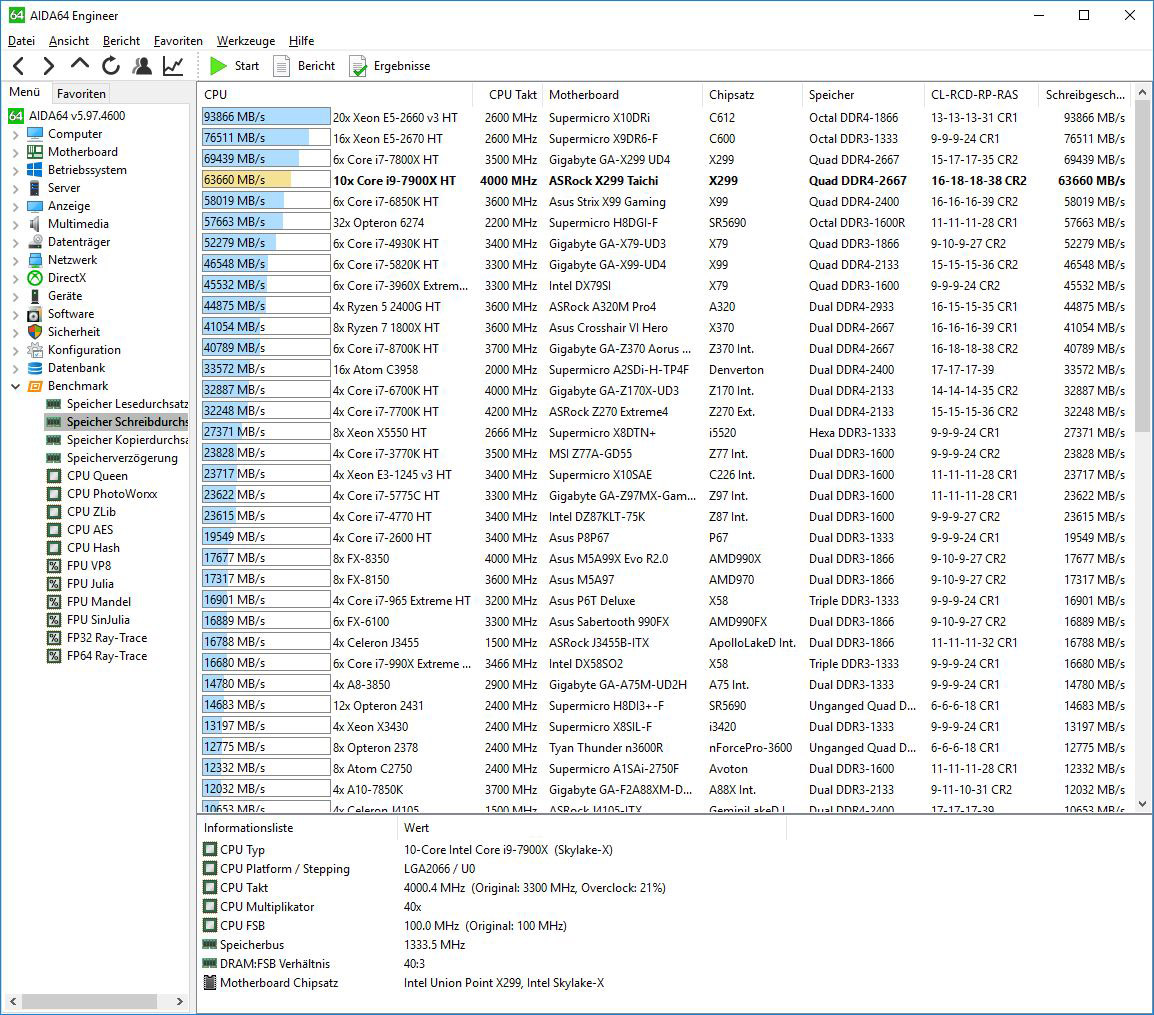Expand the Netzwerk tree node
Viewport: 1154px width, 1015px height.
click(15, 261)
